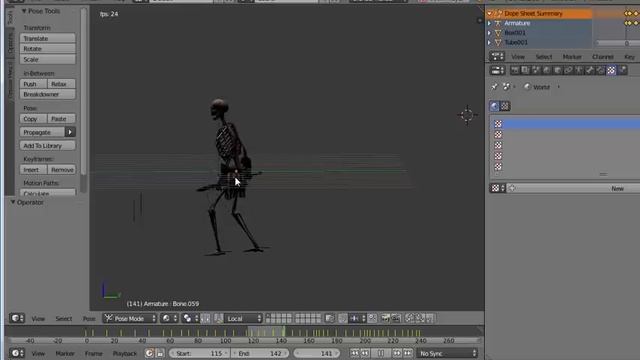Open the texture browse dropdown beside New

498,188
